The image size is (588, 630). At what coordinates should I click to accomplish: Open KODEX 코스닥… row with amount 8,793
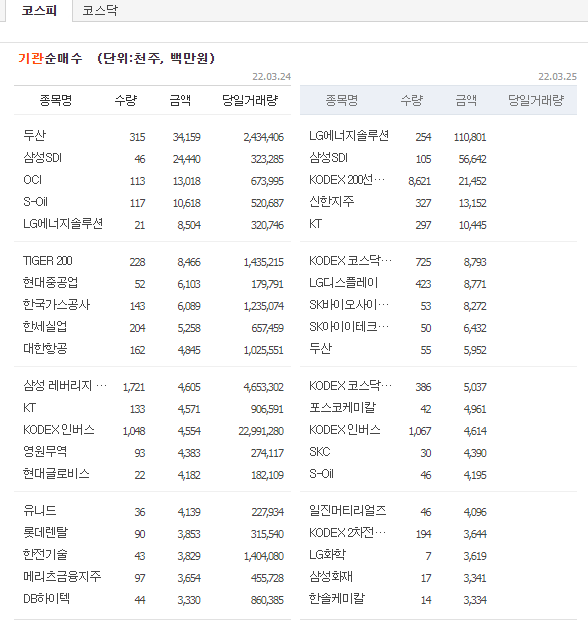[350, 261]
